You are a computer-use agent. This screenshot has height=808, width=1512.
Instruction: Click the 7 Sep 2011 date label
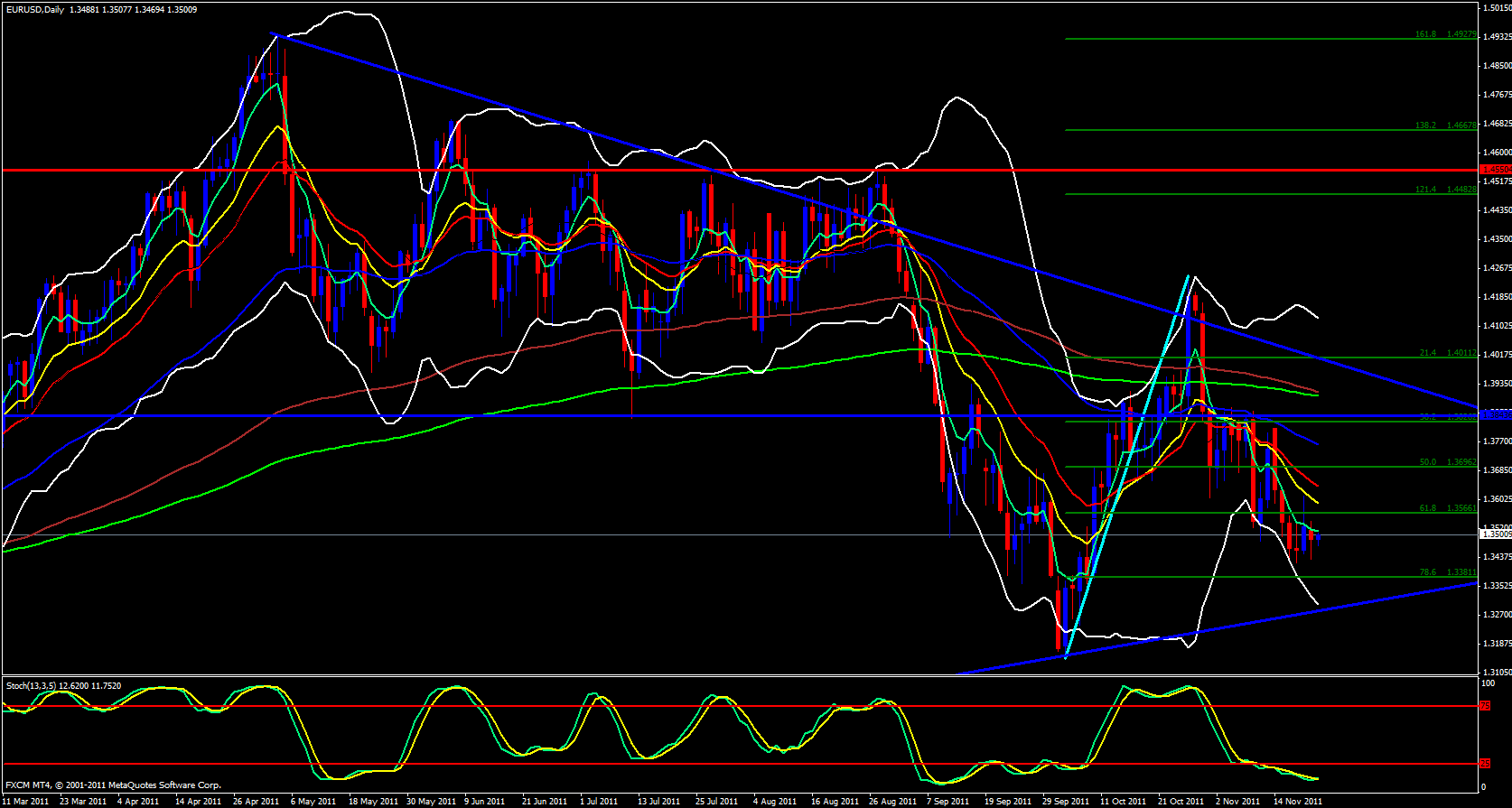949,802
